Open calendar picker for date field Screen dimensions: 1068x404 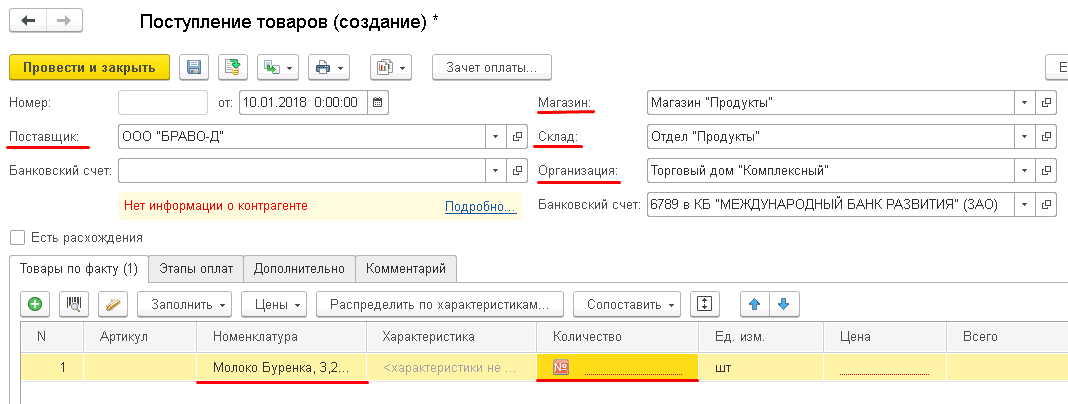click(378, 102)
